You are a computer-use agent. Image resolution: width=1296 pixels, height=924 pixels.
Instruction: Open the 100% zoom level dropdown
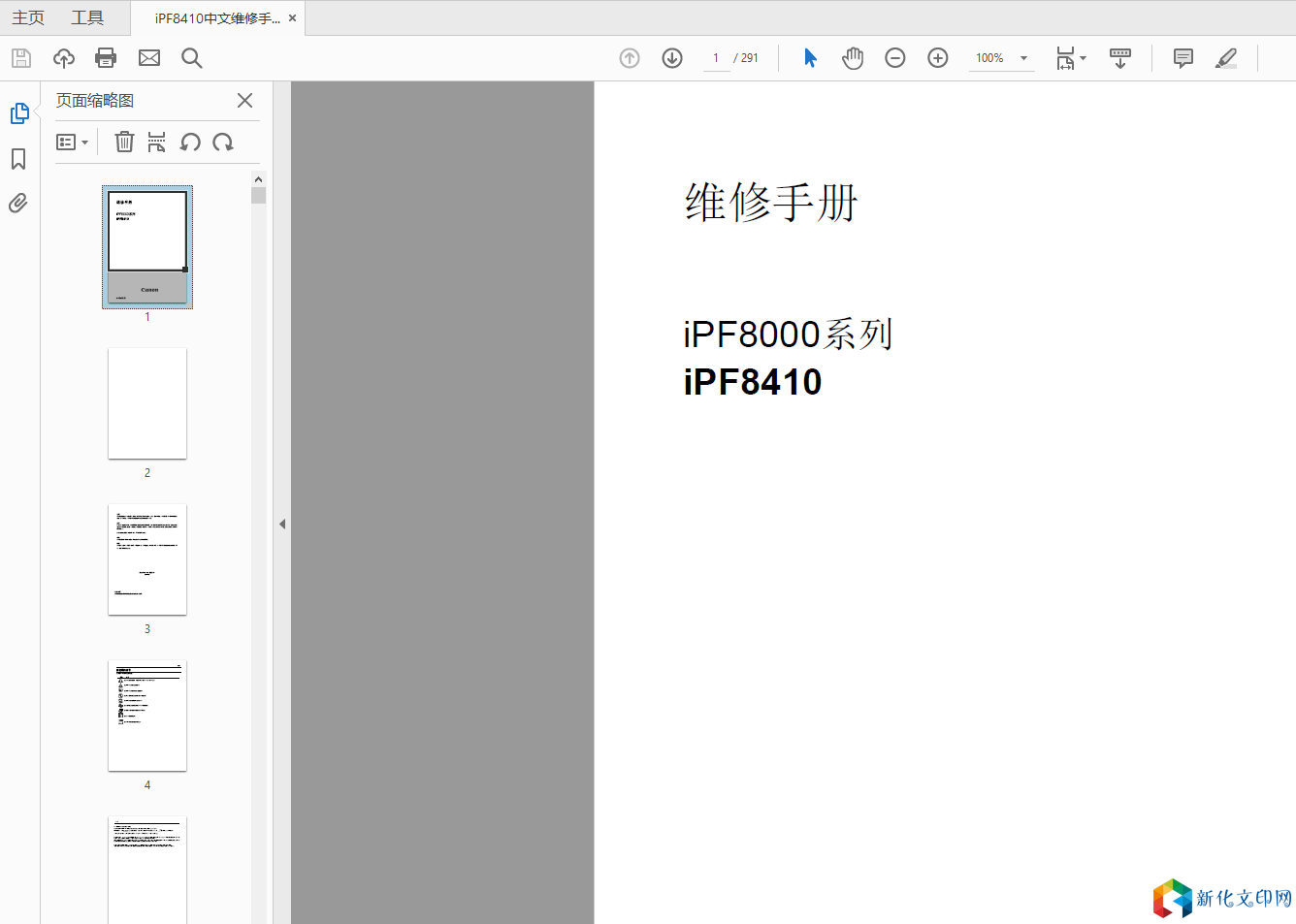[1023, 58]
